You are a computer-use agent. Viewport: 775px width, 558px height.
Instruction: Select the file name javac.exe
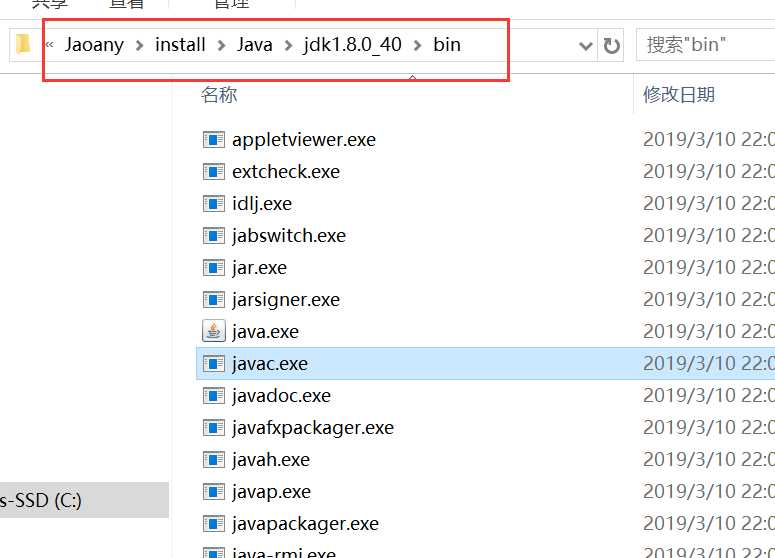tap(270, 364)
